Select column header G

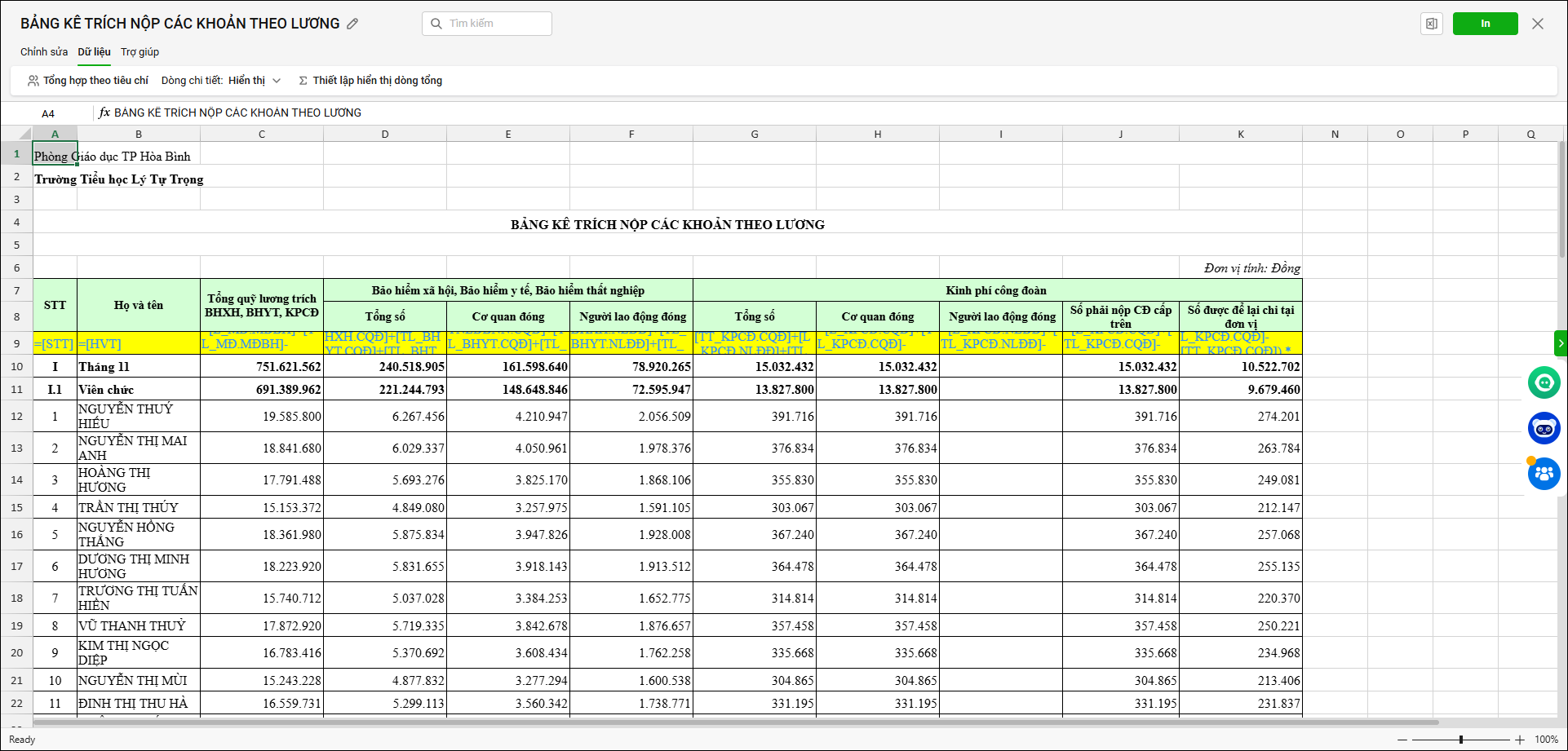coord(754,134)
